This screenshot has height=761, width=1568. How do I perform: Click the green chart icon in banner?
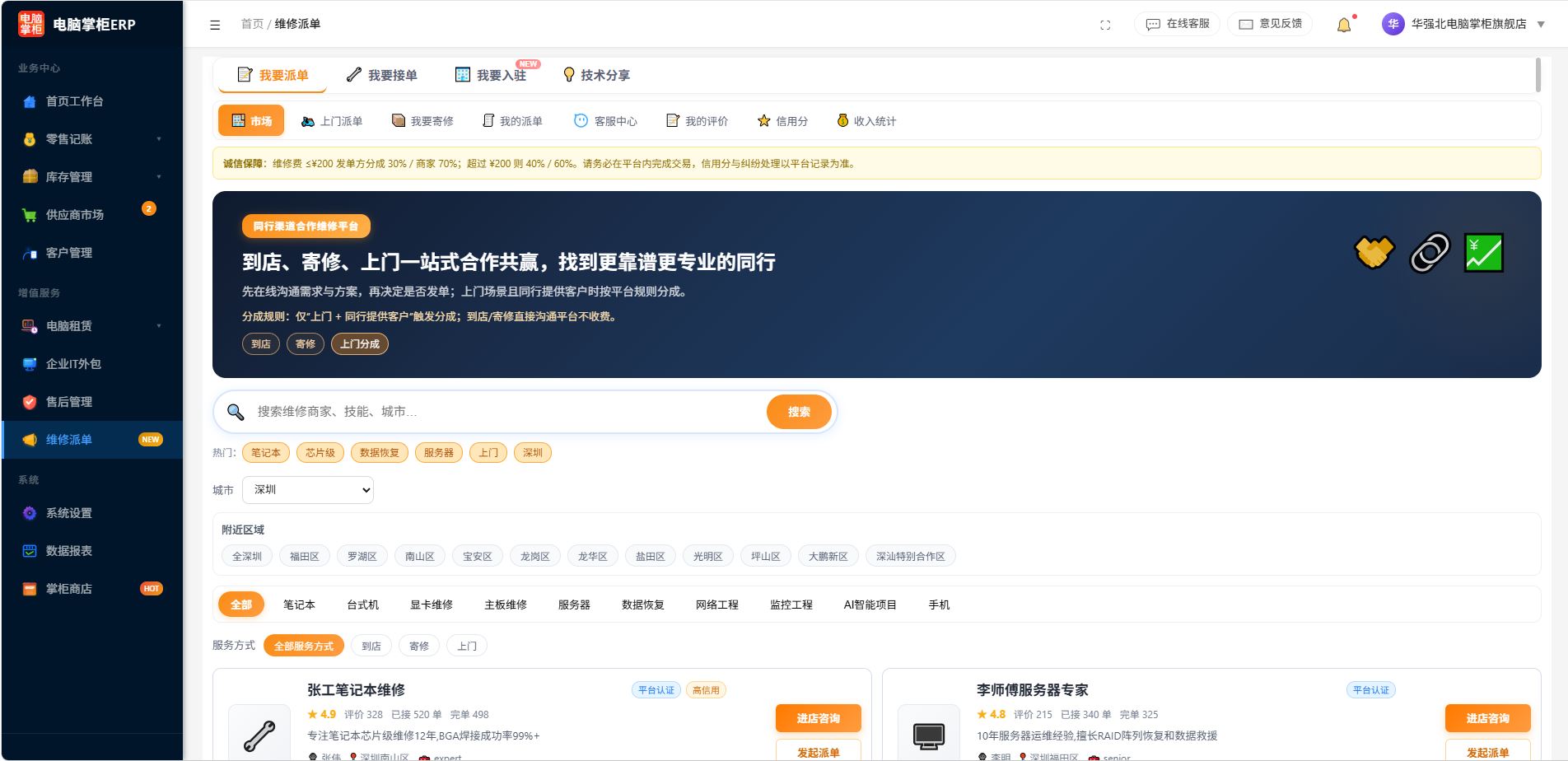click(x=1484, y=253)
